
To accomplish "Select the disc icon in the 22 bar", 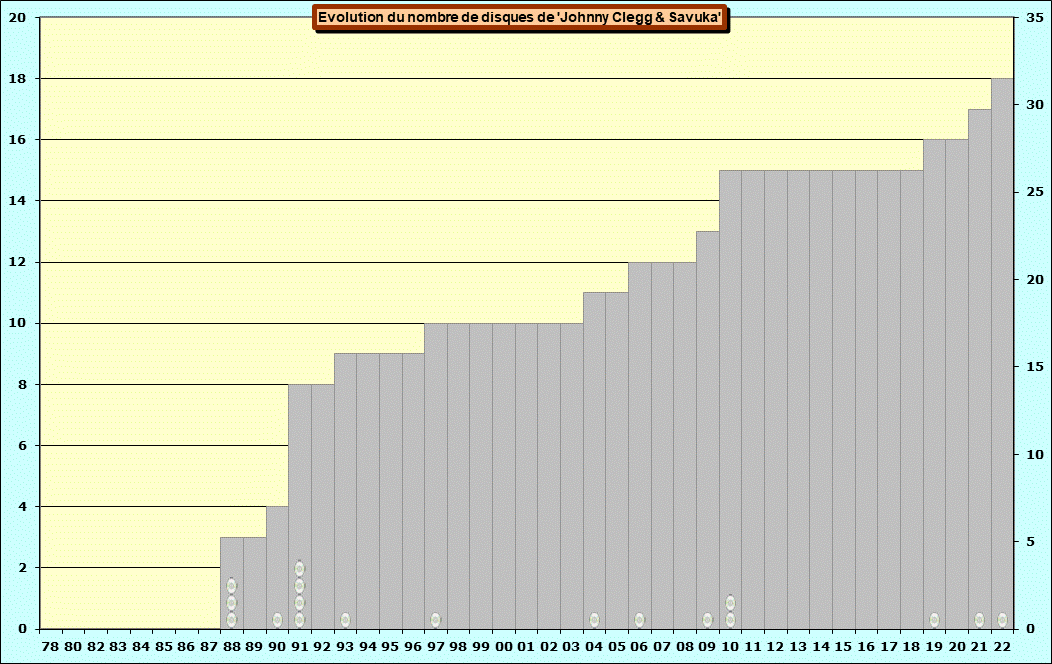I will click(1002, 620).
